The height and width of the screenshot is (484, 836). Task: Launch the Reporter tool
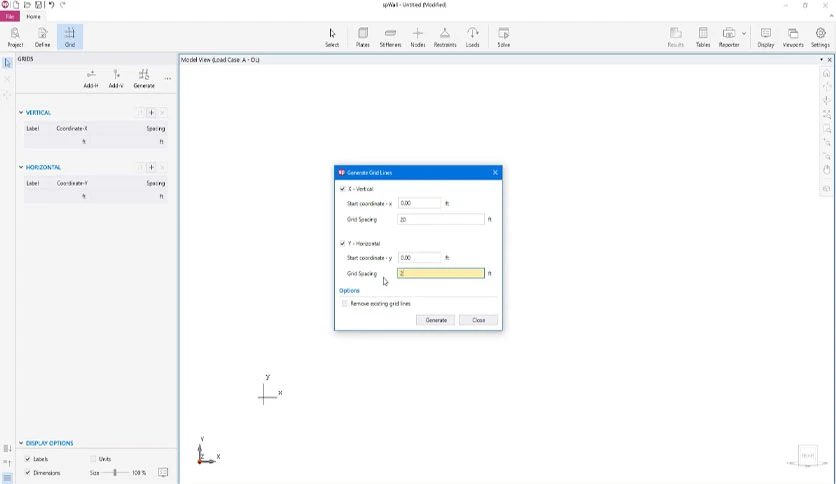(729, 37)
